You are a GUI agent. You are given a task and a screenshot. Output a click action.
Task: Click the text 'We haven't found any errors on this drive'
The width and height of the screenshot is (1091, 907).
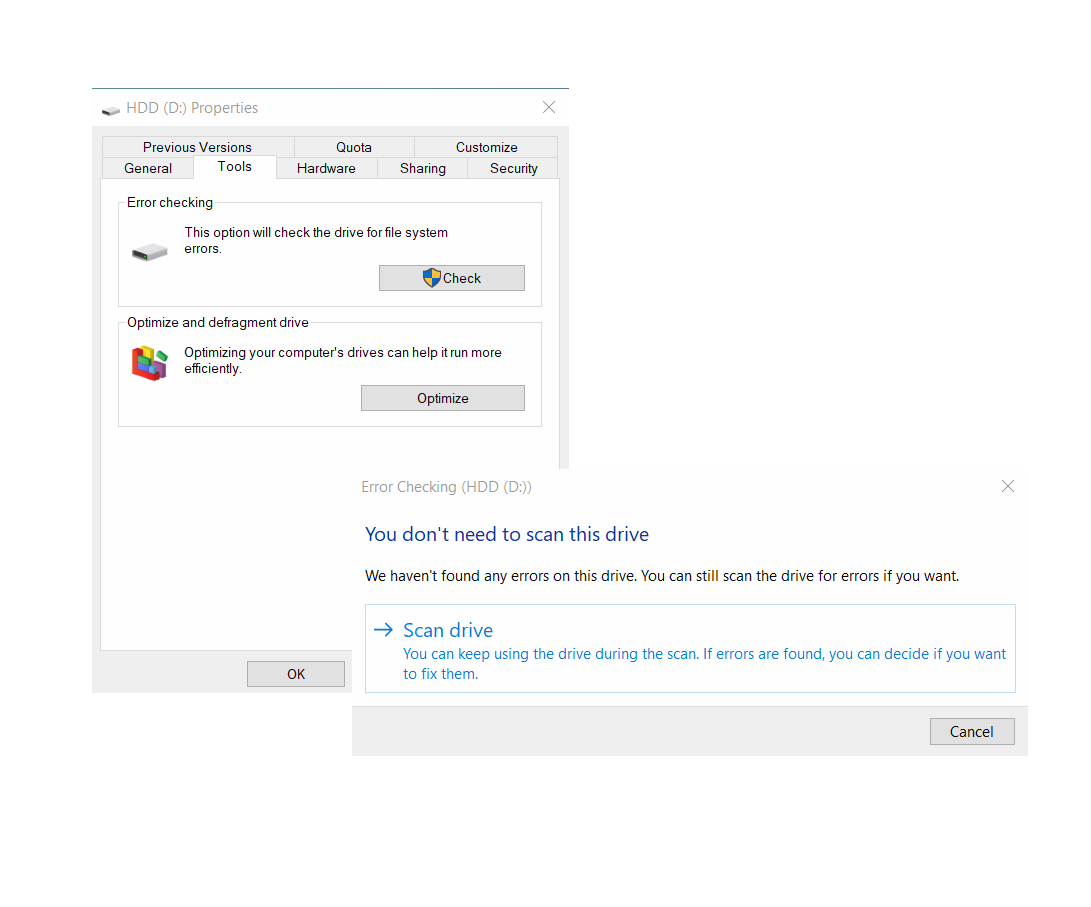pyautogui.click(x=500, y=576)
